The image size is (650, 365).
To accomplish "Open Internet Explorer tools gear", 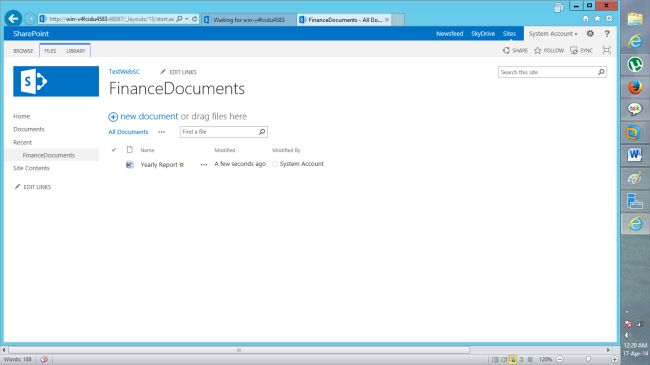I will 609,19.
